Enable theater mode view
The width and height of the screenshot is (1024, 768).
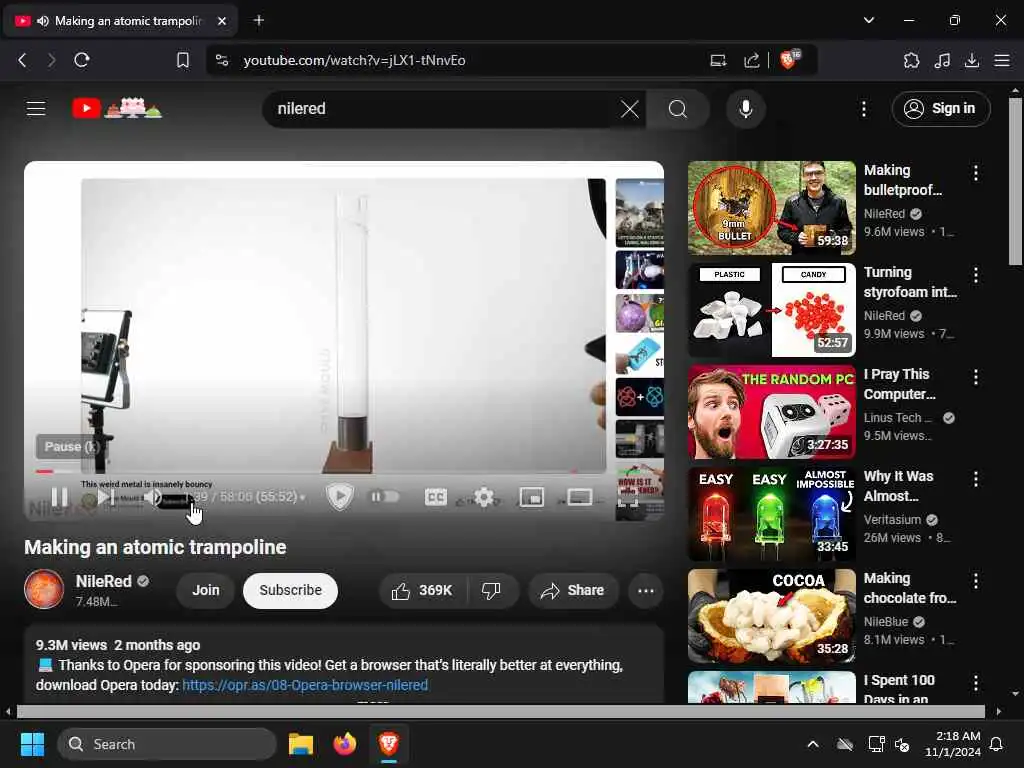pos(580,497)
